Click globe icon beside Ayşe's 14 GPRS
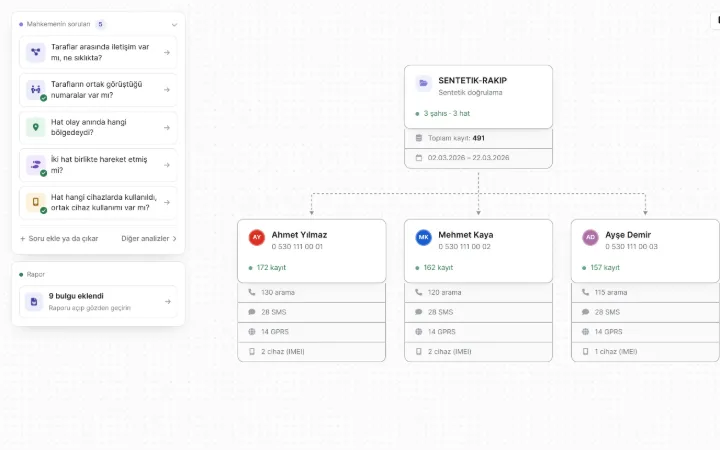Image resolution: width=720 pixels, height=450 pixels. click(585, 332)
